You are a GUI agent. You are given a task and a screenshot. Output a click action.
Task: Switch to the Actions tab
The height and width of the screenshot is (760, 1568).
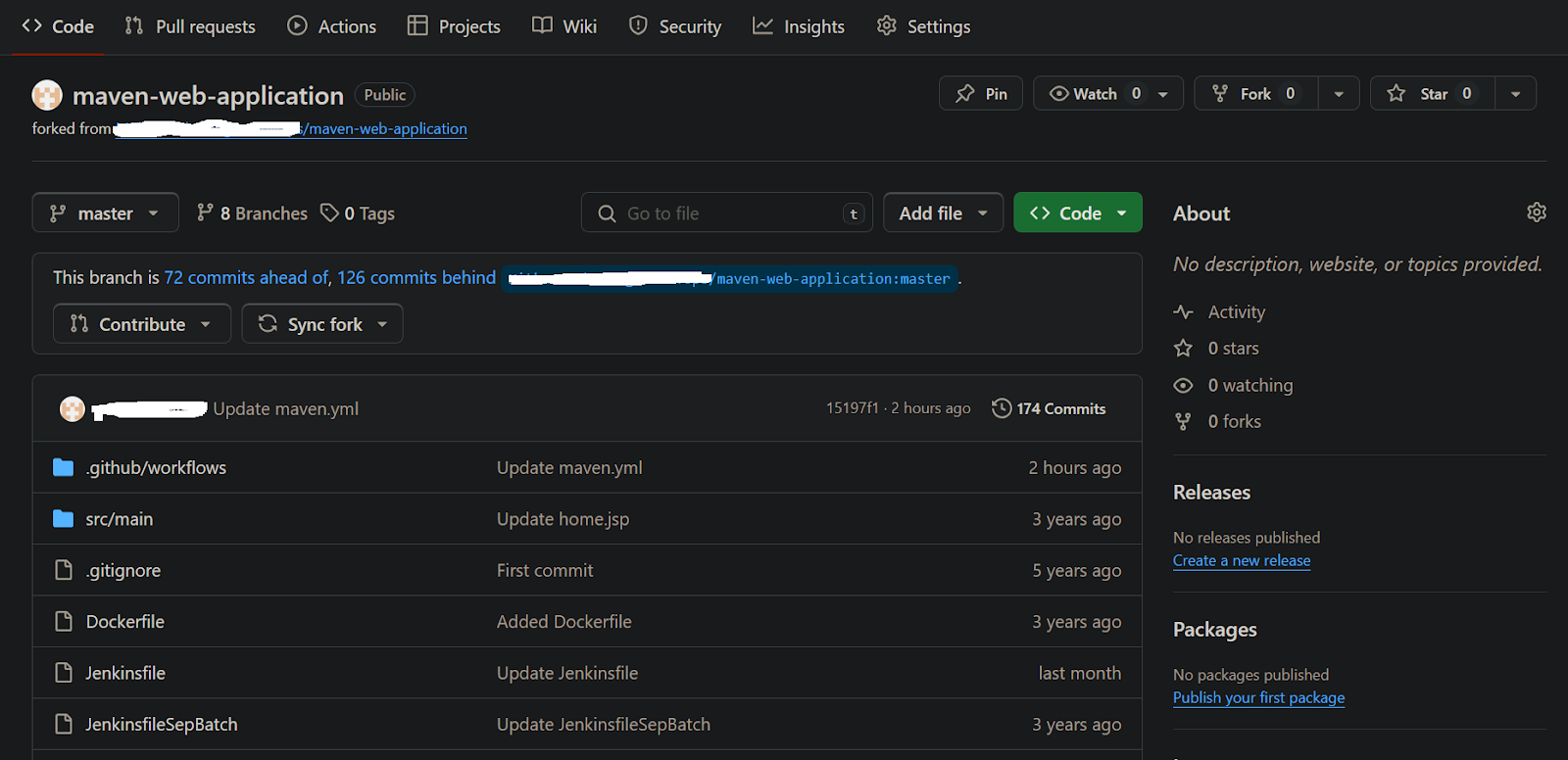(x=331, y=26)
